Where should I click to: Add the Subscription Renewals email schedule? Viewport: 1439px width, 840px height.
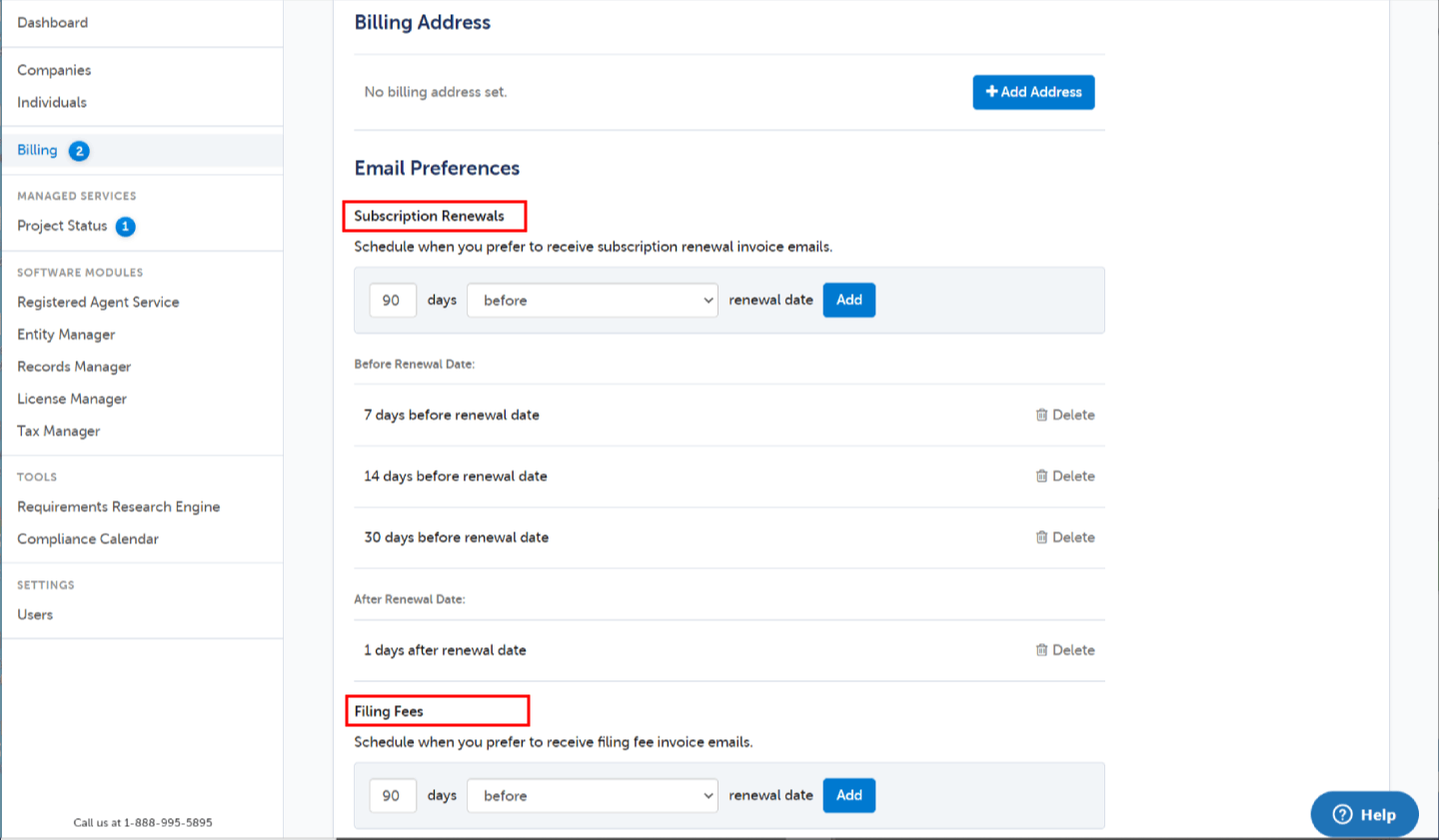(849, 300)
